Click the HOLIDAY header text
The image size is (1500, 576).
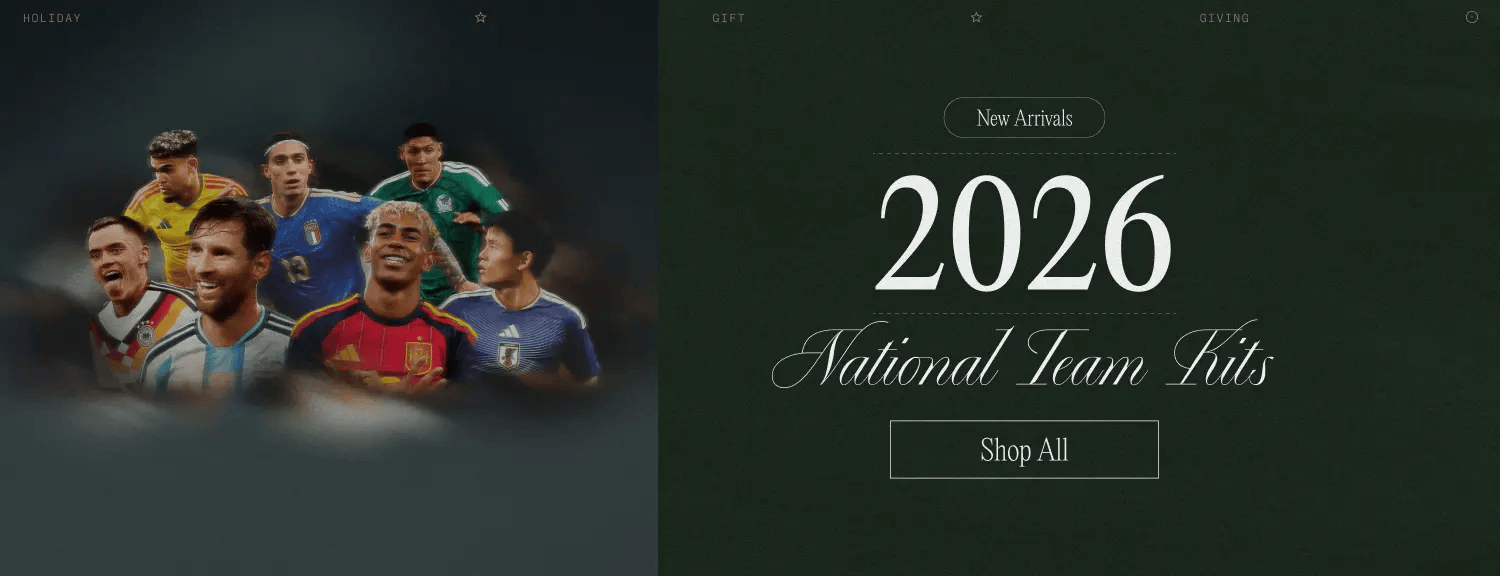(52, 18)
